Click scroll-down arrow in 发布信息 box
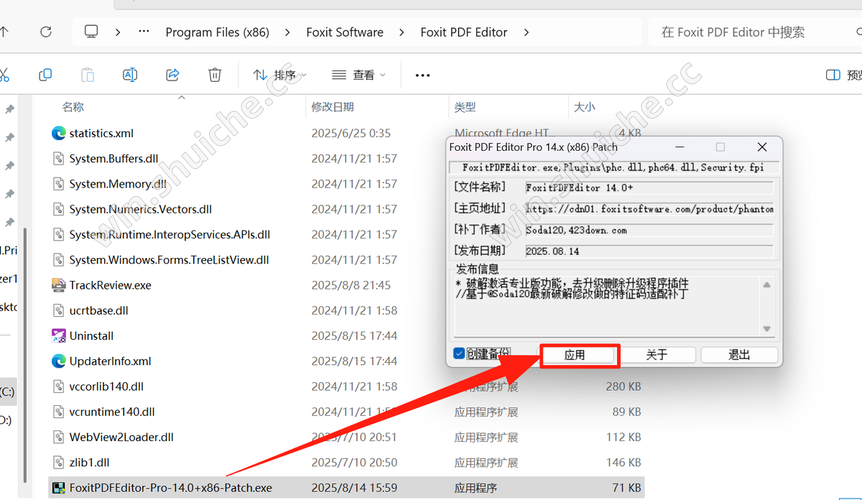This screenshot has height=500, width=862. [x=767, y=329]
